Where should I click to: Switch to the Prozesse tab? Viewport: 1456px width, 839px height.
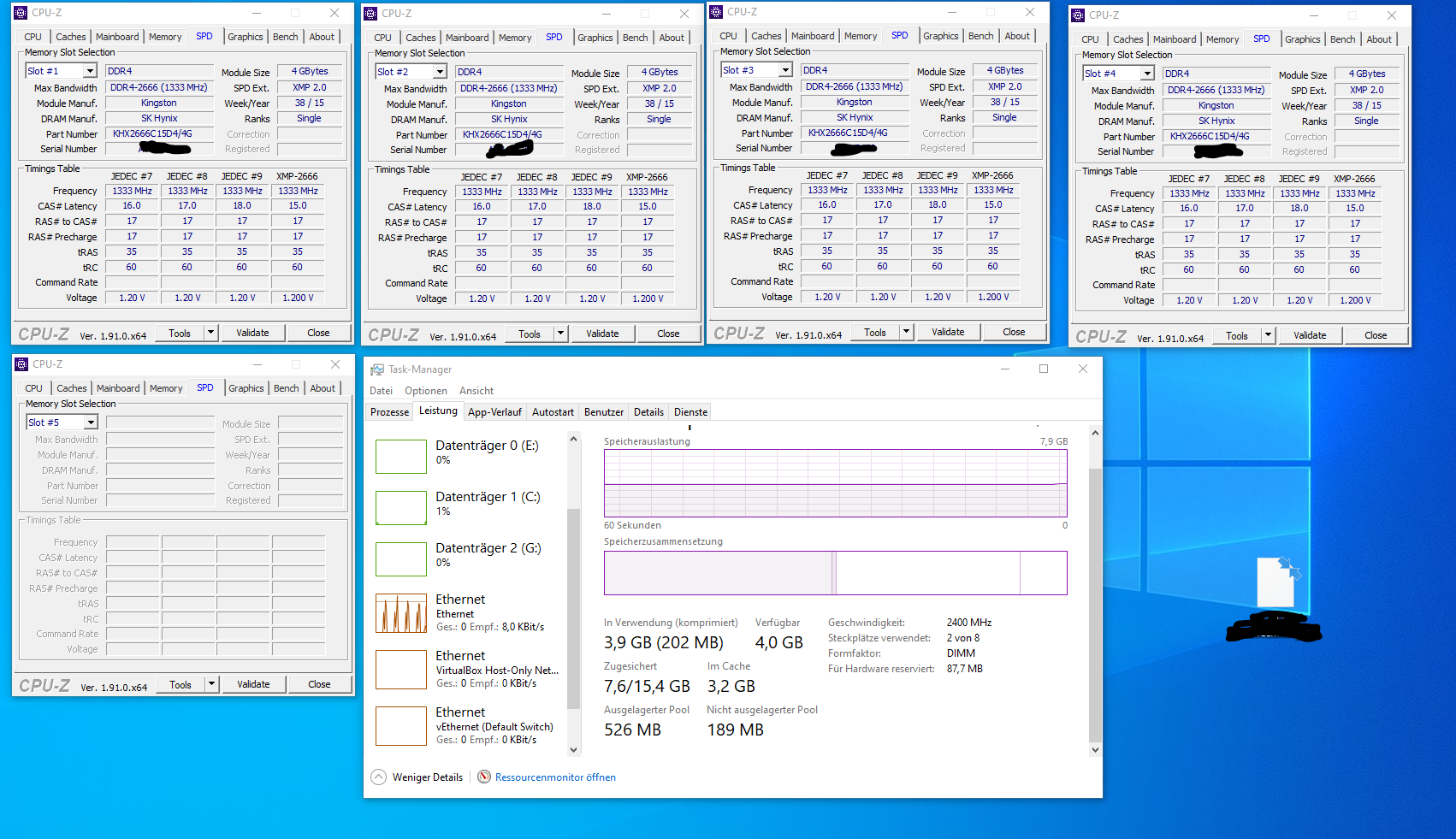pyautogui.click(x=390, y=412)
